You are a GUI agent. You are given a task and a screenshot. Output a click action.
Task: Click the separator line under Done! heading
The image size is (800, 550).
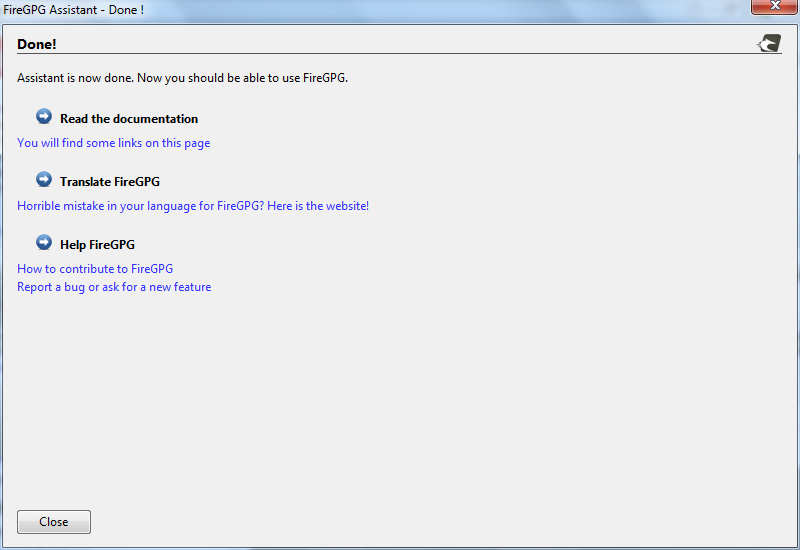point(400,53)
